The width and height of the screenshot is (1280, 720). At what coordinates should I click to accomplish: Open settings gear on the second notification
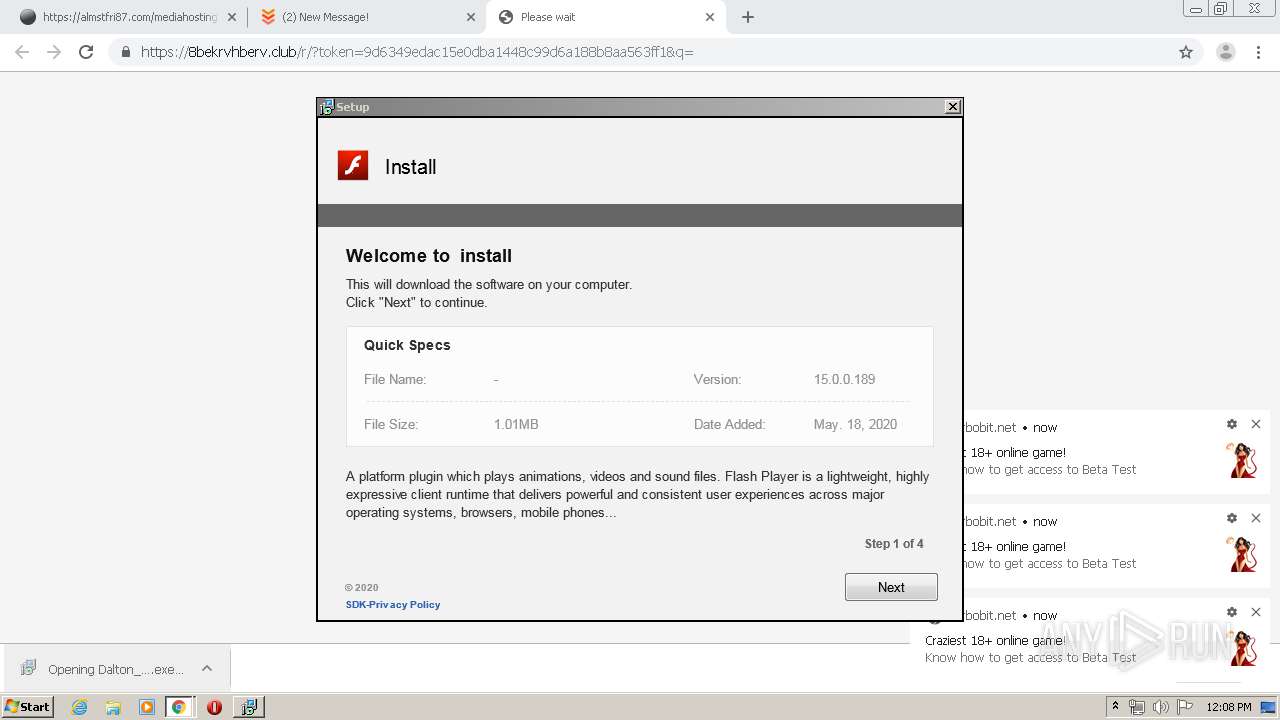coord(1232,518)
